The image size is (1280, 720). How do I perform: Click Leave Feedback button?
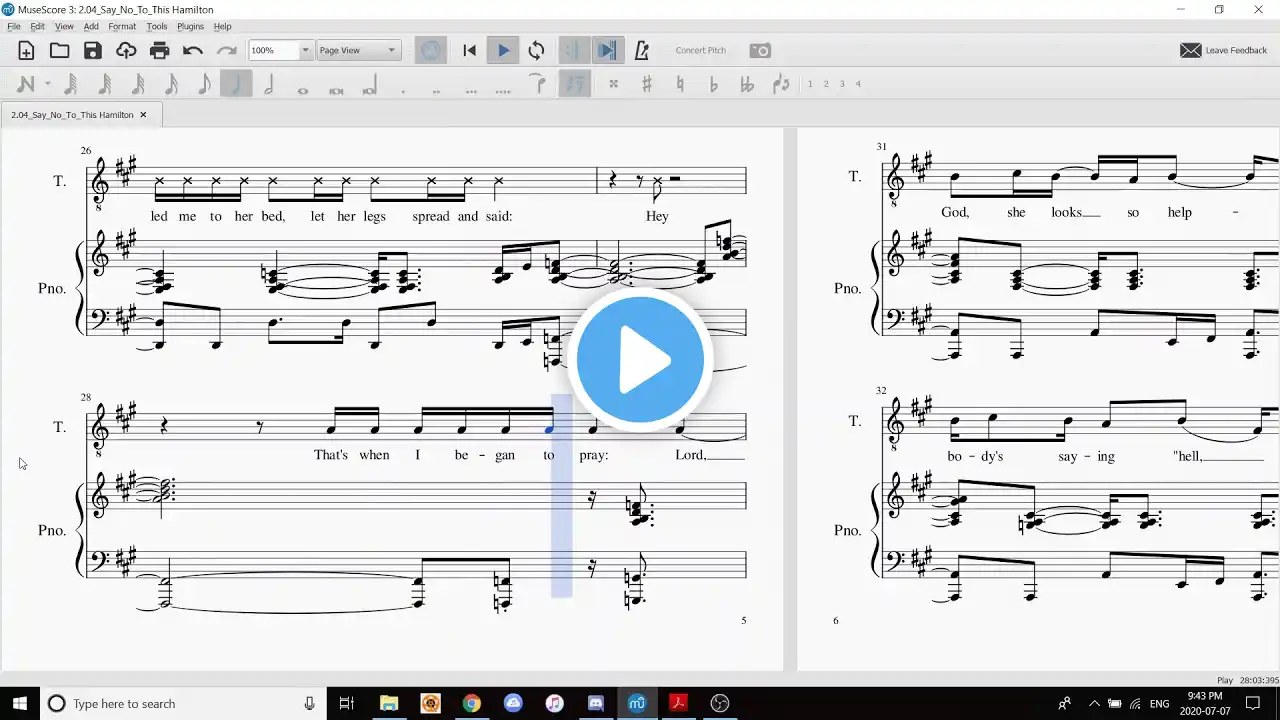tap(1224, 50)
